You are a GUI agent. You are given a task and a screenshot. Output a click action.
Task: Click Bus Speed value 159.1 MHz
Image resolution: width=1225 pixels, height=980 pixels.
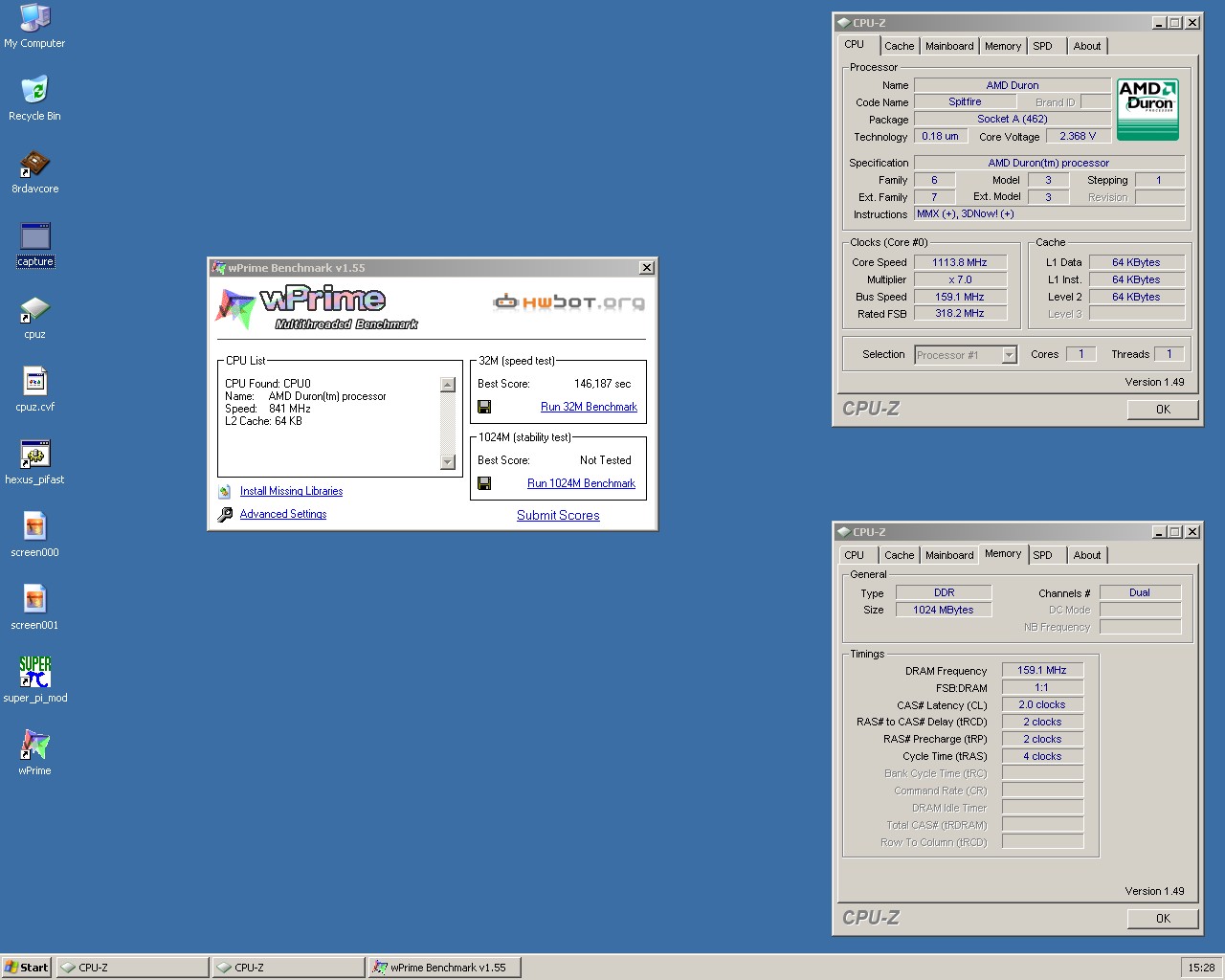click(960, 297)
